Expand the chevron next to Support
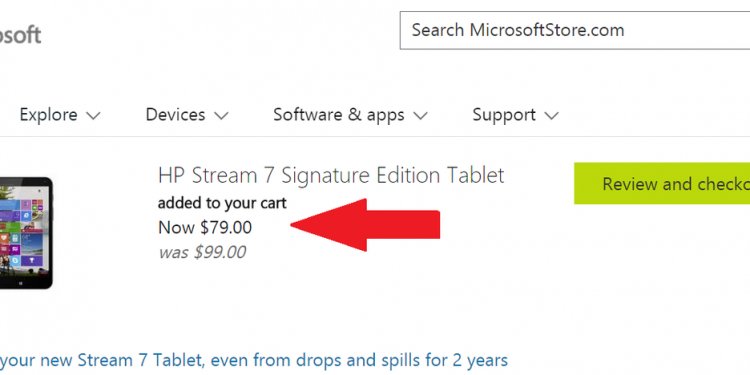Screen dimensions: 750x375 551,116
